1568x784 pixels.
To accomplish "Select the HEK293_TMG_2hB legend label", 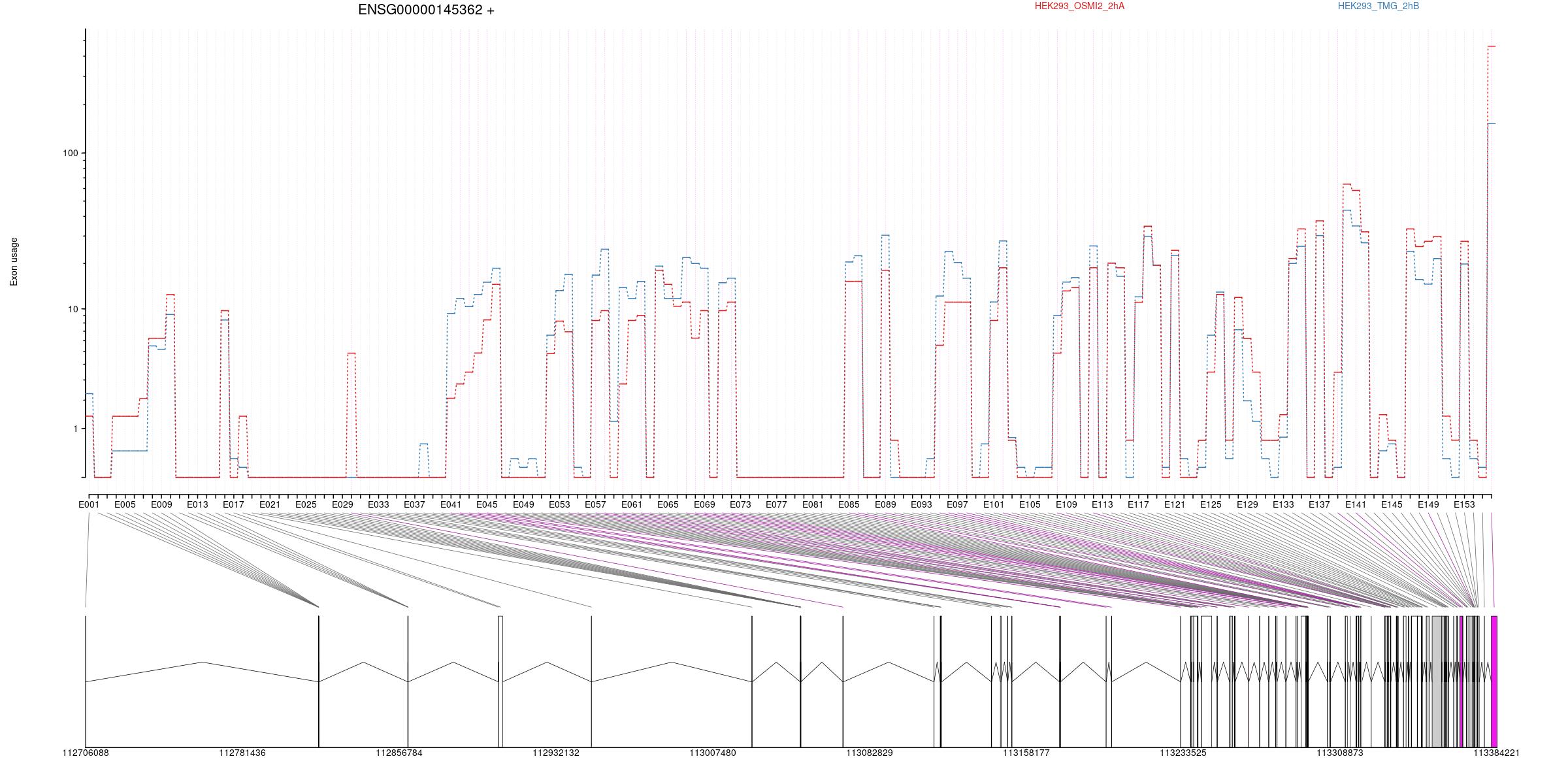I will click(x=1379, y=6).
